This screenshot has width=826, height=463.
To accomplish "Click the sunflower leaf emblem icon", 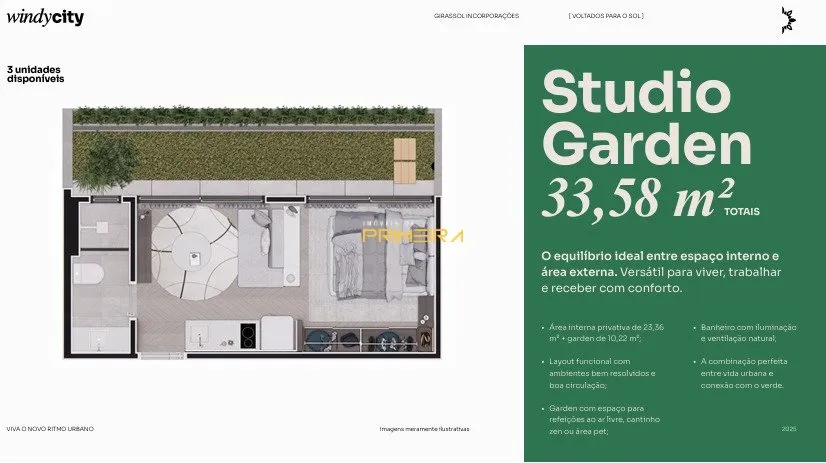I will point(788,21).
